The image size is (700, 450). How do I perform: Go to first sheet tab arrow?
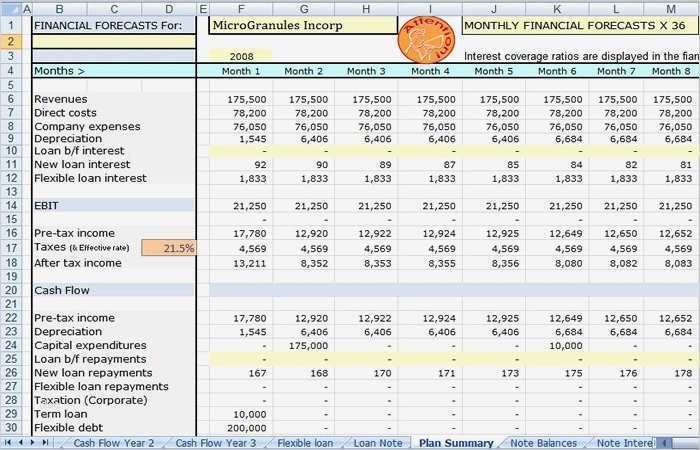[x=8, y=443]
